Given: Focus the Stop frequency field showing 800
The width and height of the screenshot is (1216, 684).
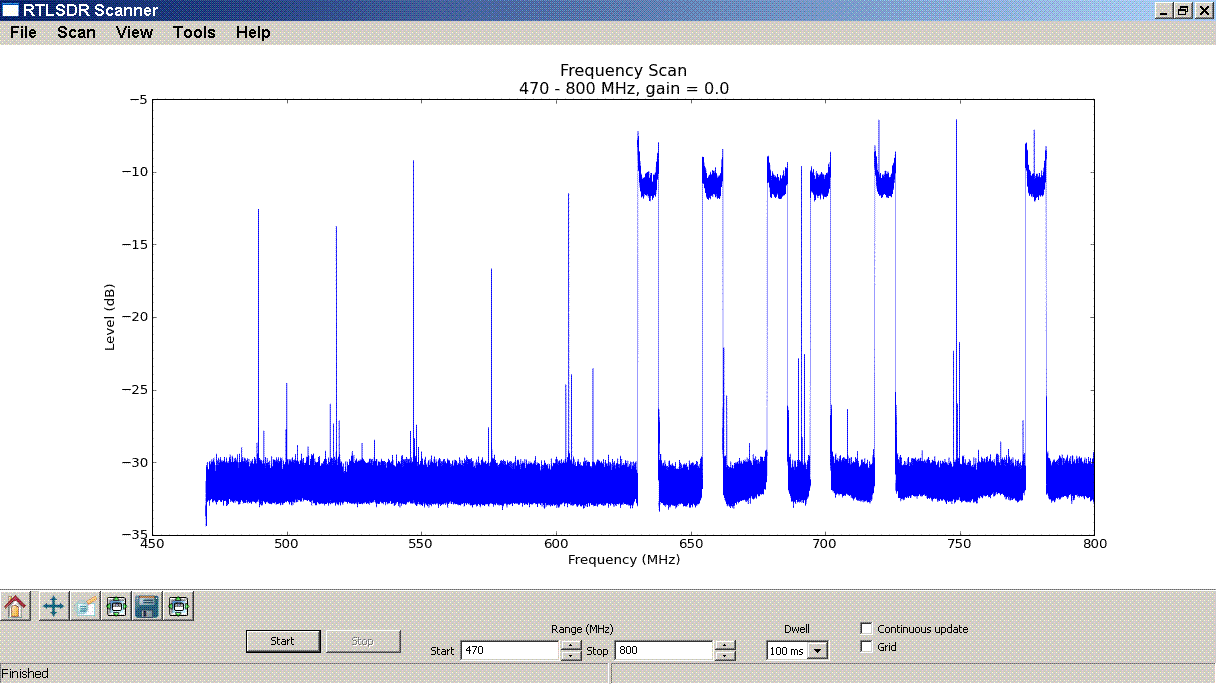Looking at the screenshot, I should pyautogui.click(x=664, y=651).
